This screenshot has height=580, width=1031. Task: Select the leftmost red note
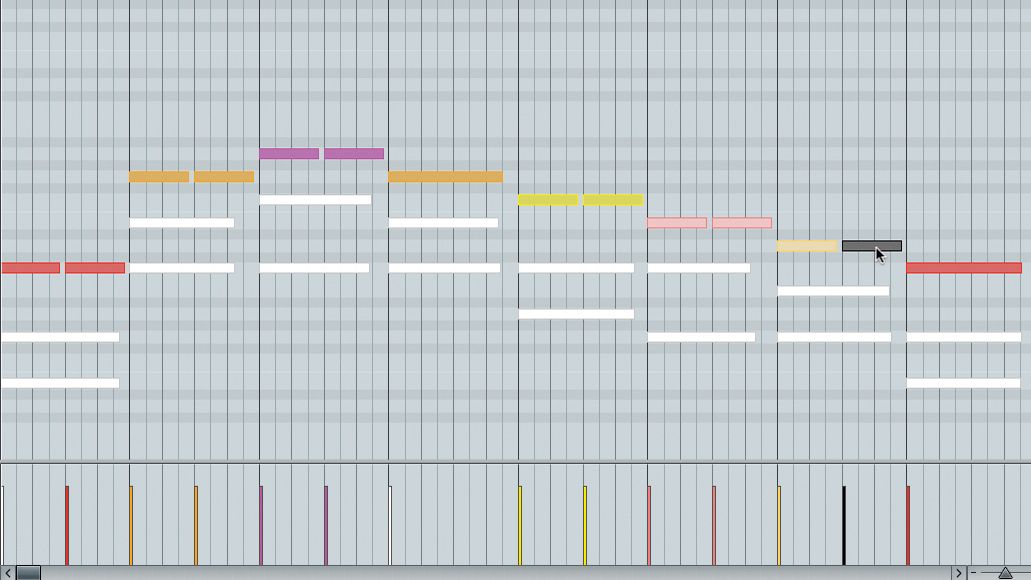30,267
